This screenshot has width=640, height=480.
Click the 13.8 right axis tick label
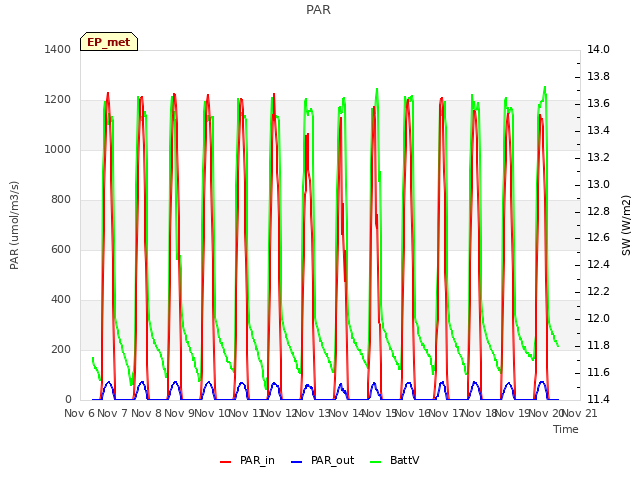click(598, 76)
